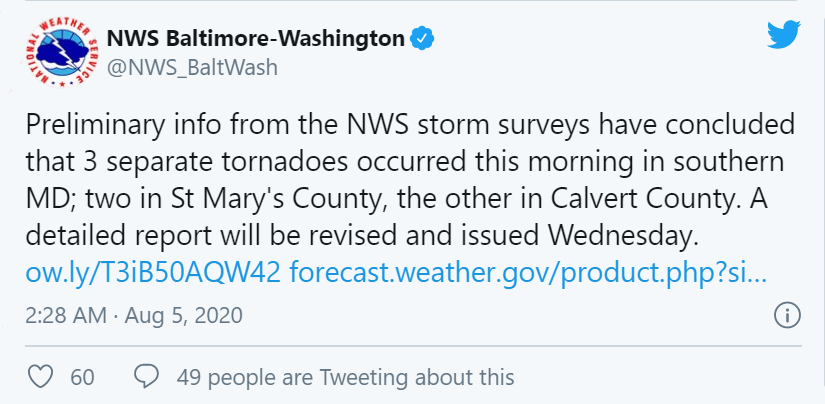The height and width of the screenshot is (404, 825).
Task: Click the blue verified badge checkmark
Action: coord(423,39)
